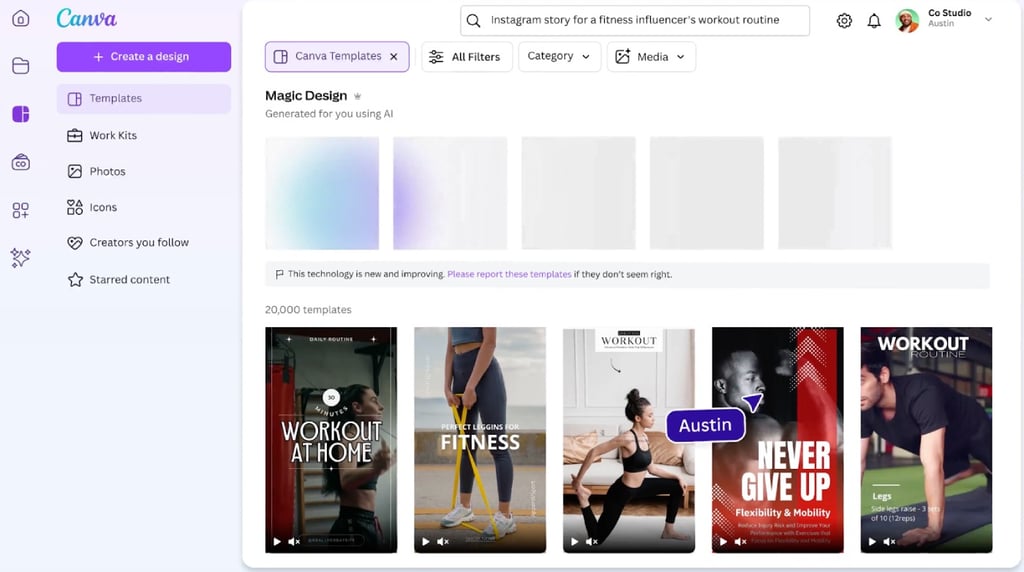
Task: Open the notifications bell
Action: tap(874, 20)
